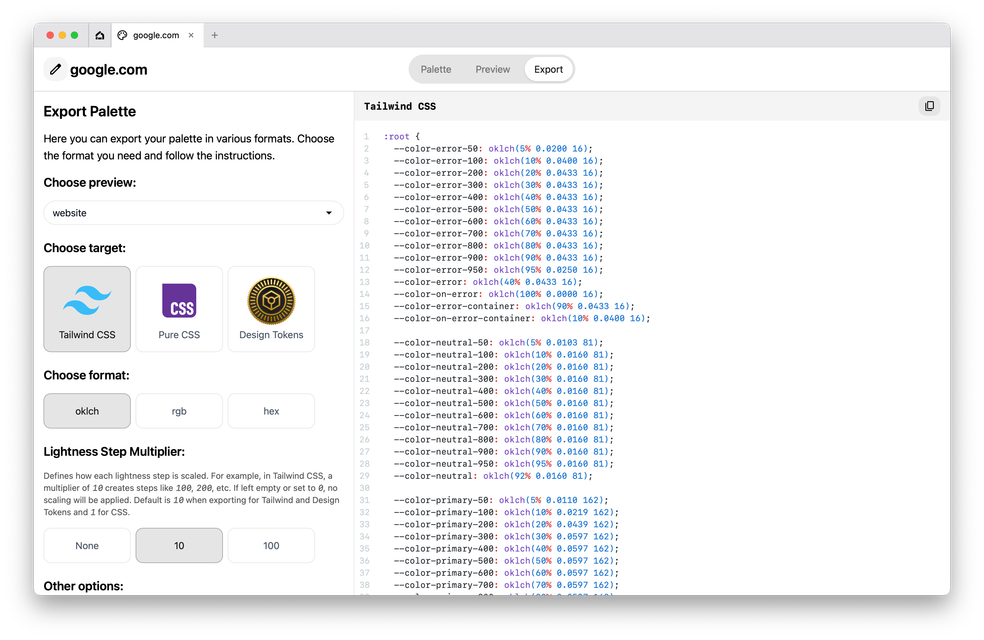Screen dimensions: 984x640
Task: Open a new browser tab with plus
Action: tap(215, 35)
